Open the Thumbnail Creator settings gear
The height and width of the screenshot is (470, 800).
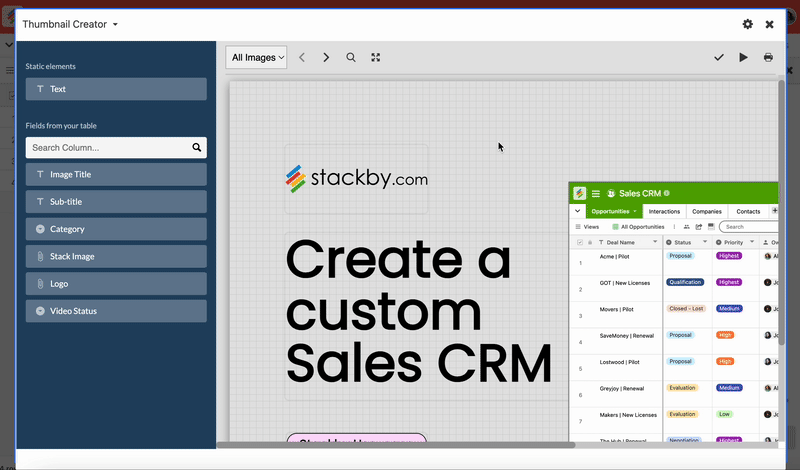747,24
